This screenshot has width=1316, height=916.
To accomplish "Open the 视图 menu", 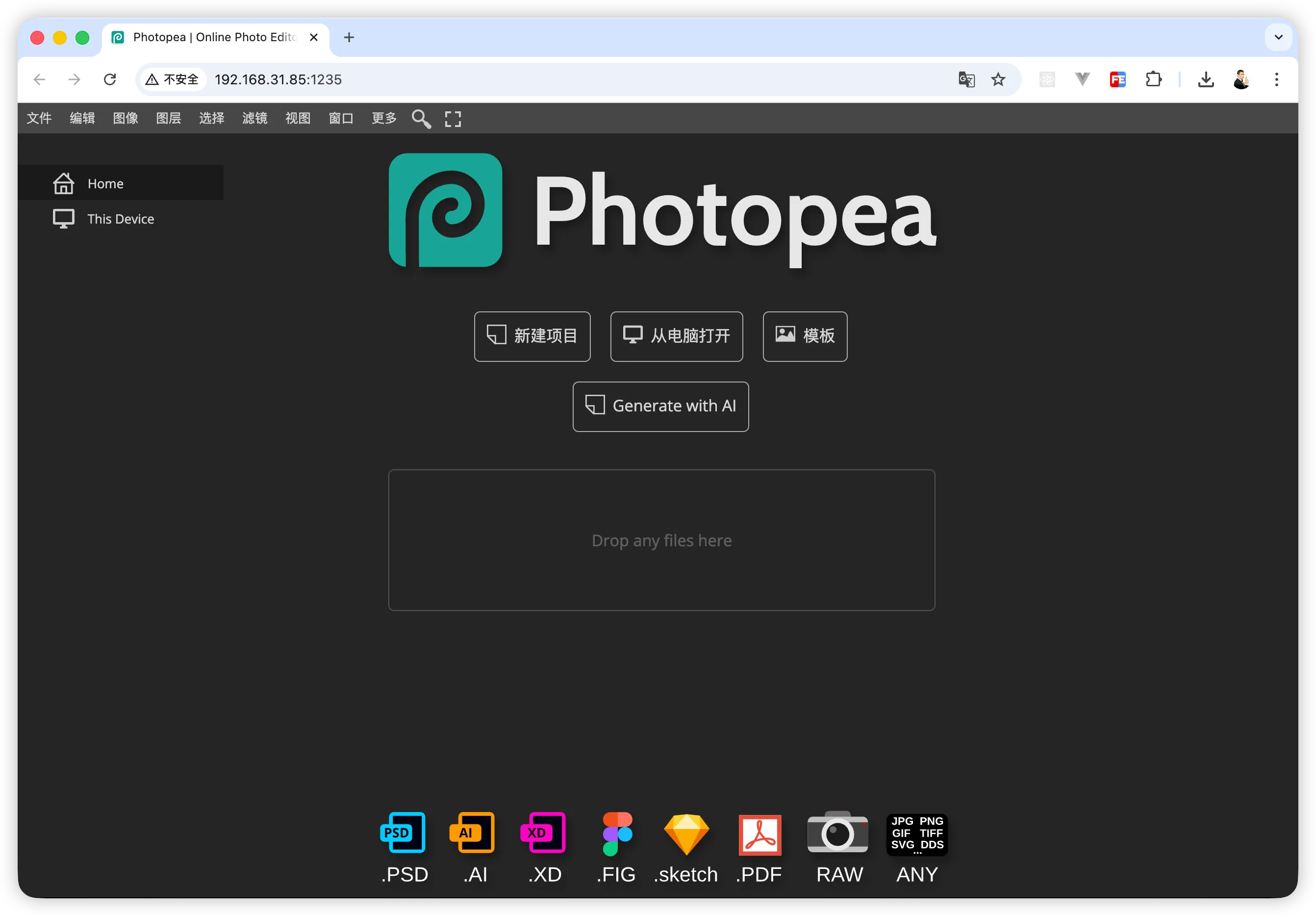I will click(298, 119).
